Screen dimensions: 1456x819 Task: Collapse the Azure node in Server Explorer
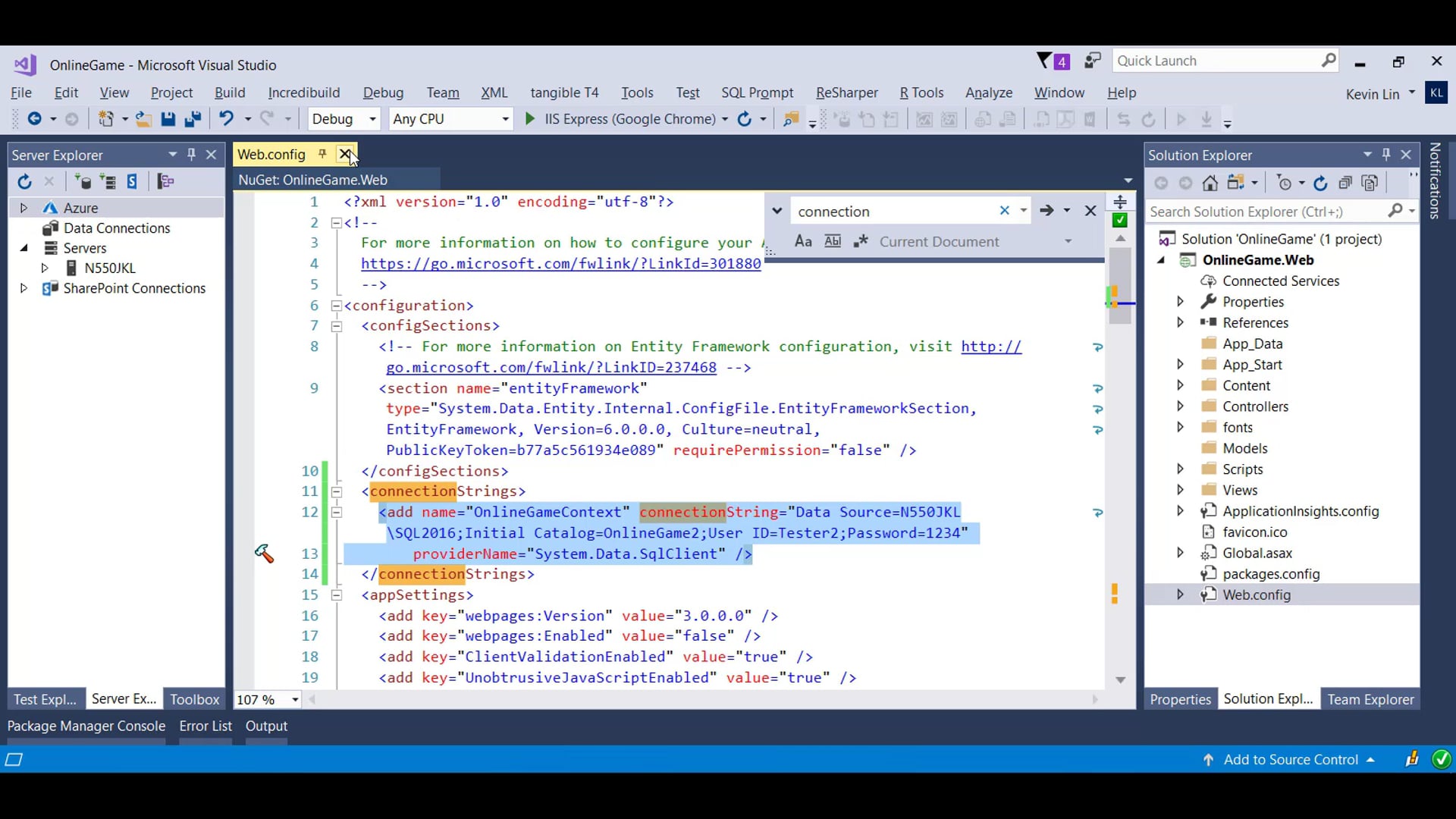coord(23,207)
